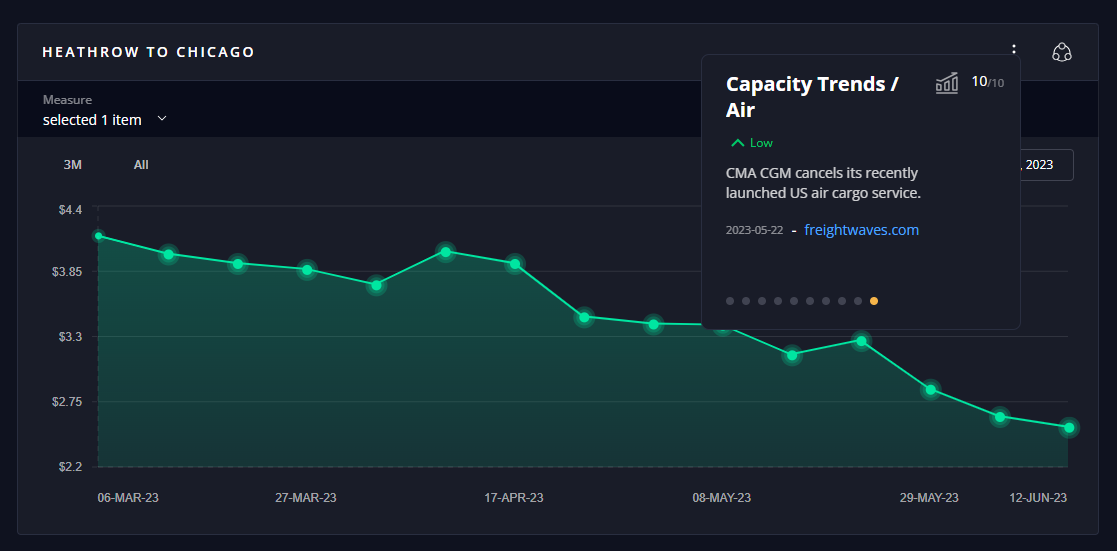Click the date field ending in 2023
This screenshot has width=1117, height=551.
pos(1046,165)
